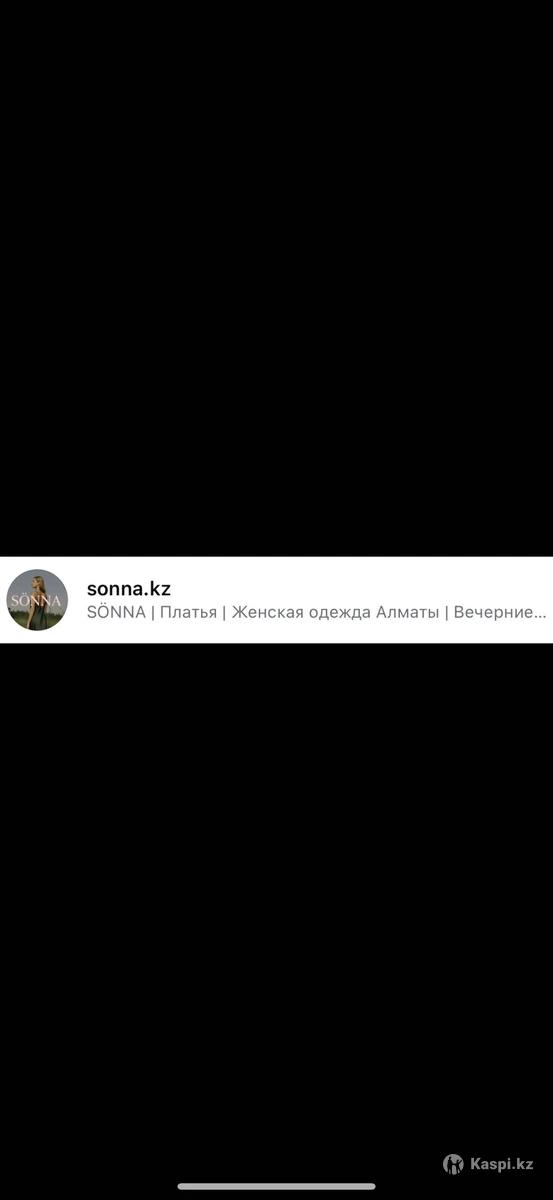Select the SÖNNA profile description line

[318, 613]
